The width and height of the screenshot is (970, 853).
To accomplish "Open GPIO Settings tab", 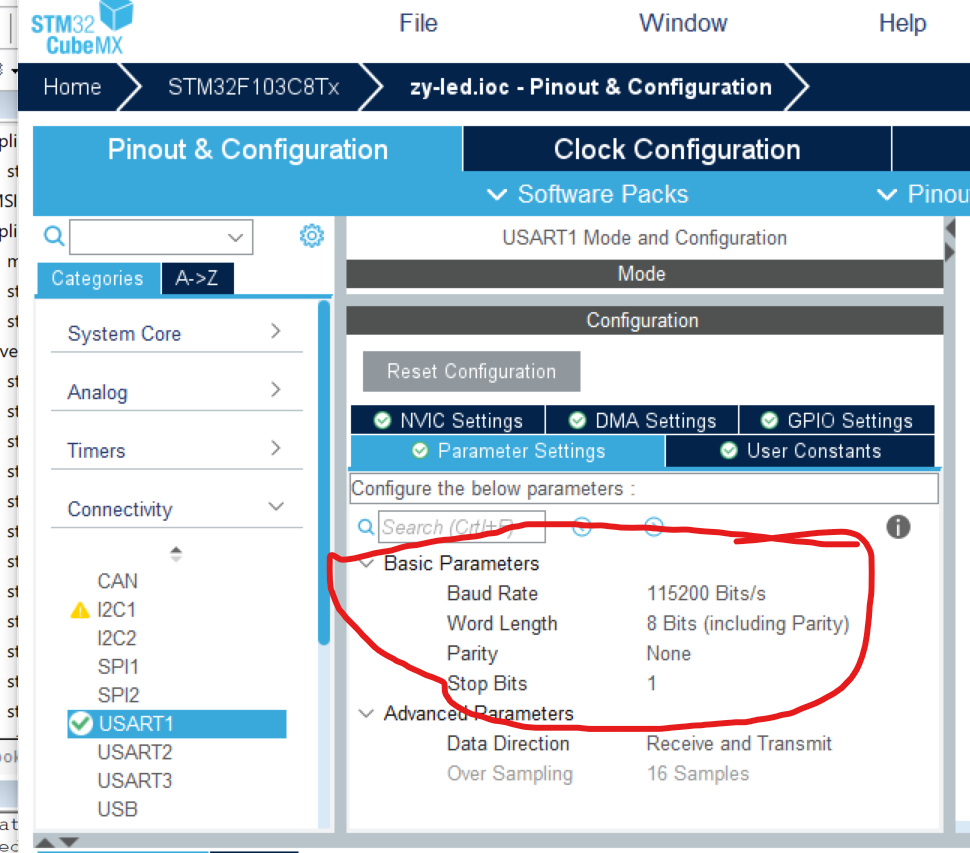I will point(836,421).
